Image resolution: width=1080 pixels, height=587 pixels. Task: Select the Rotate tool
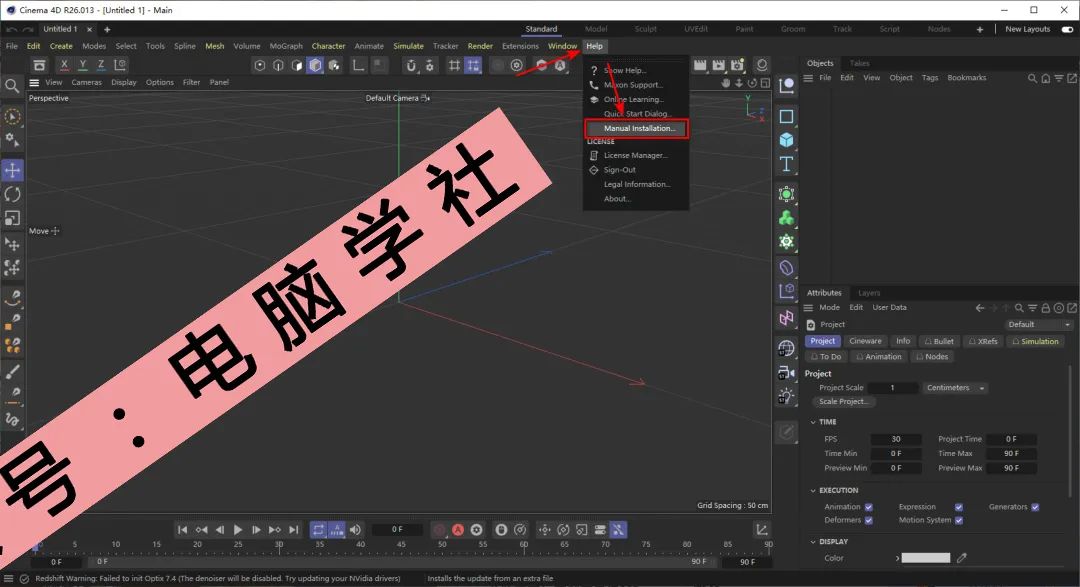pos(13,195)
